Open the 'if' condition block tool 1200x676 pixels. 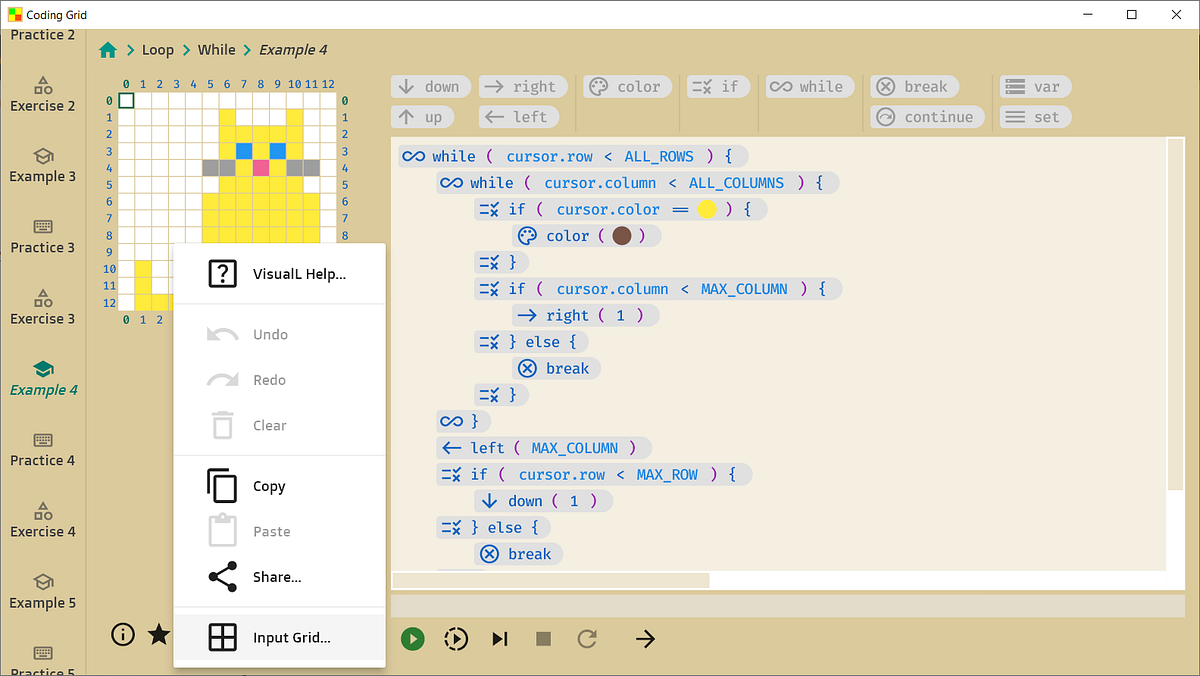pos(718,86)
